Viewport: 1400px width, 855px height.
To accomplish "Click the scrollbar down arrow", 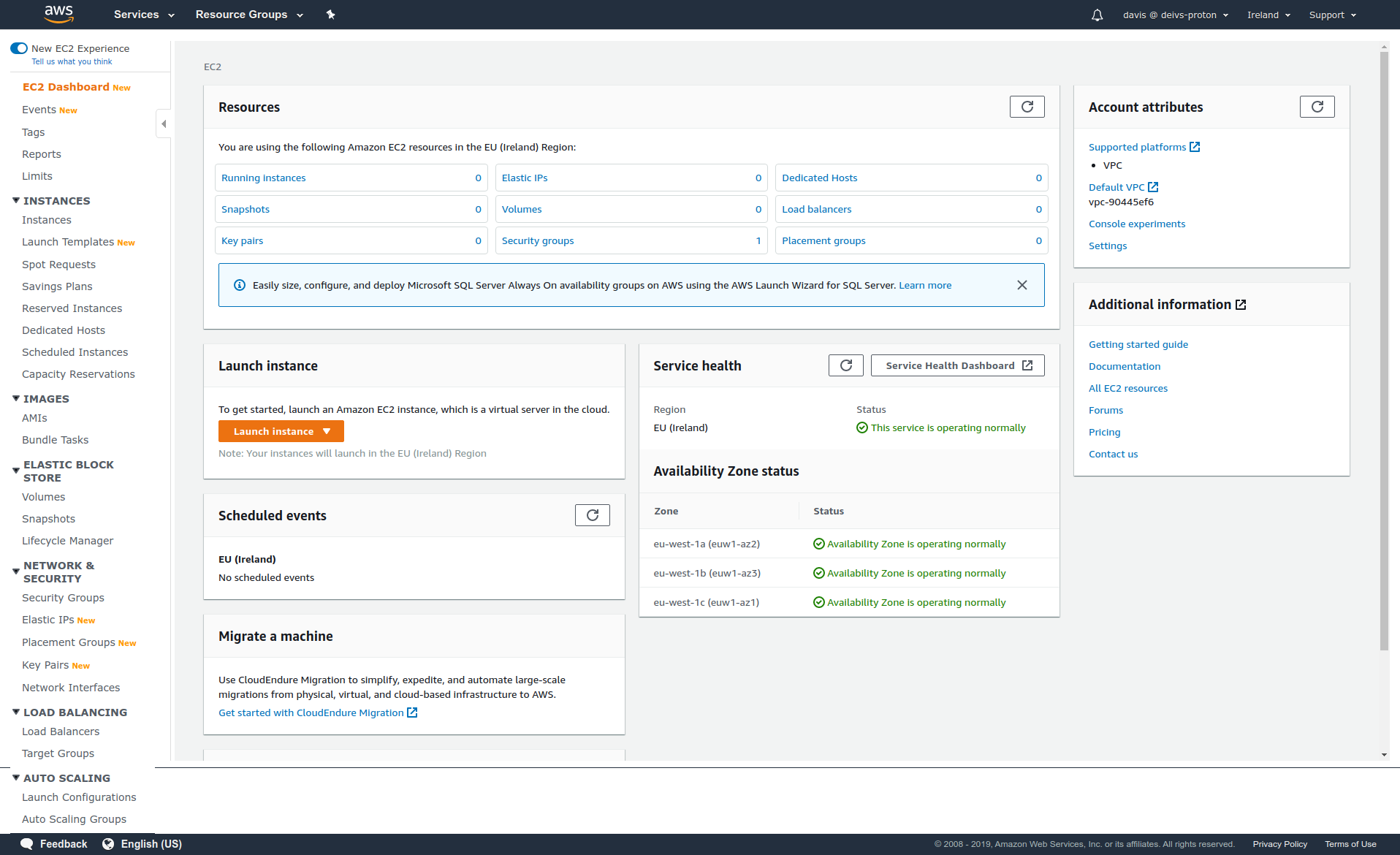I will click(1384, 755).
